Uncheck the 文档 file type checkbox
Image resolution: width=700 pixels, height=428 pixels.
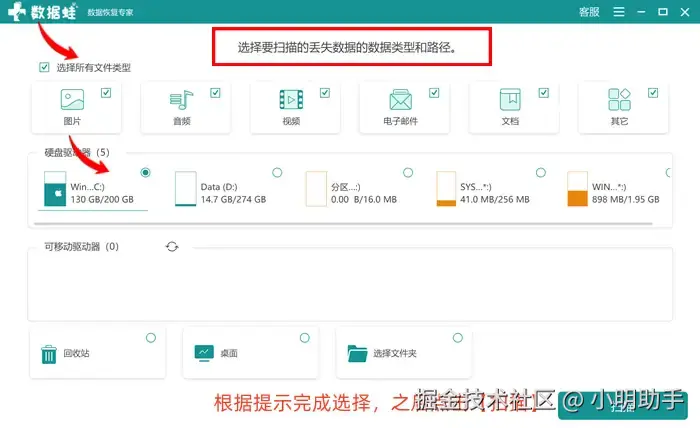click(543, 93)
